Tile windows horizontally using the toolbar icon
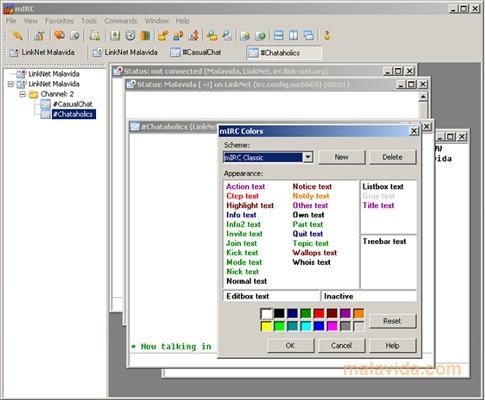 pyautogui.click(x=278, y=35)
